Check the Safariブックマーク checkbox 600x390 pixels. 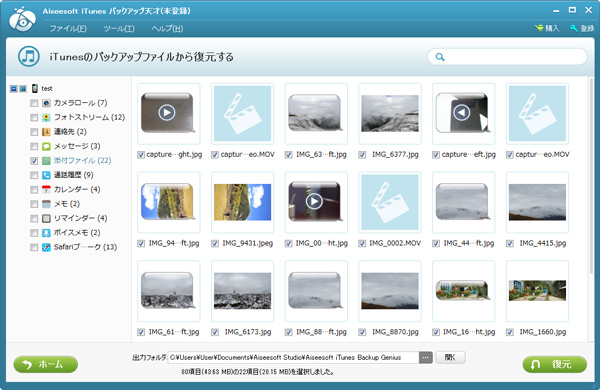click(34, 247)
